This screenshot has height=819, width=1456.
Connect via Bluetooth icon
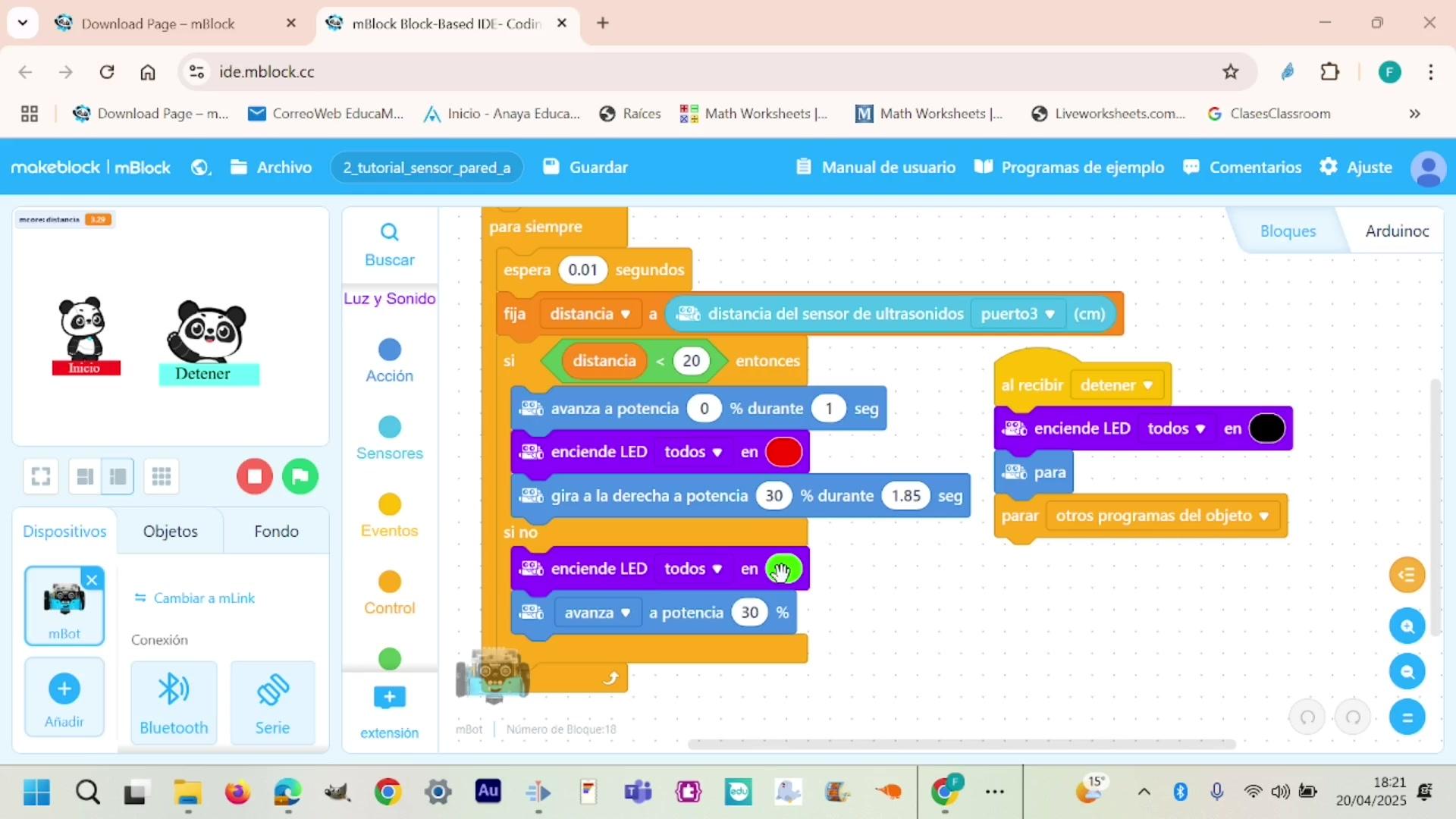click(174, 690)
